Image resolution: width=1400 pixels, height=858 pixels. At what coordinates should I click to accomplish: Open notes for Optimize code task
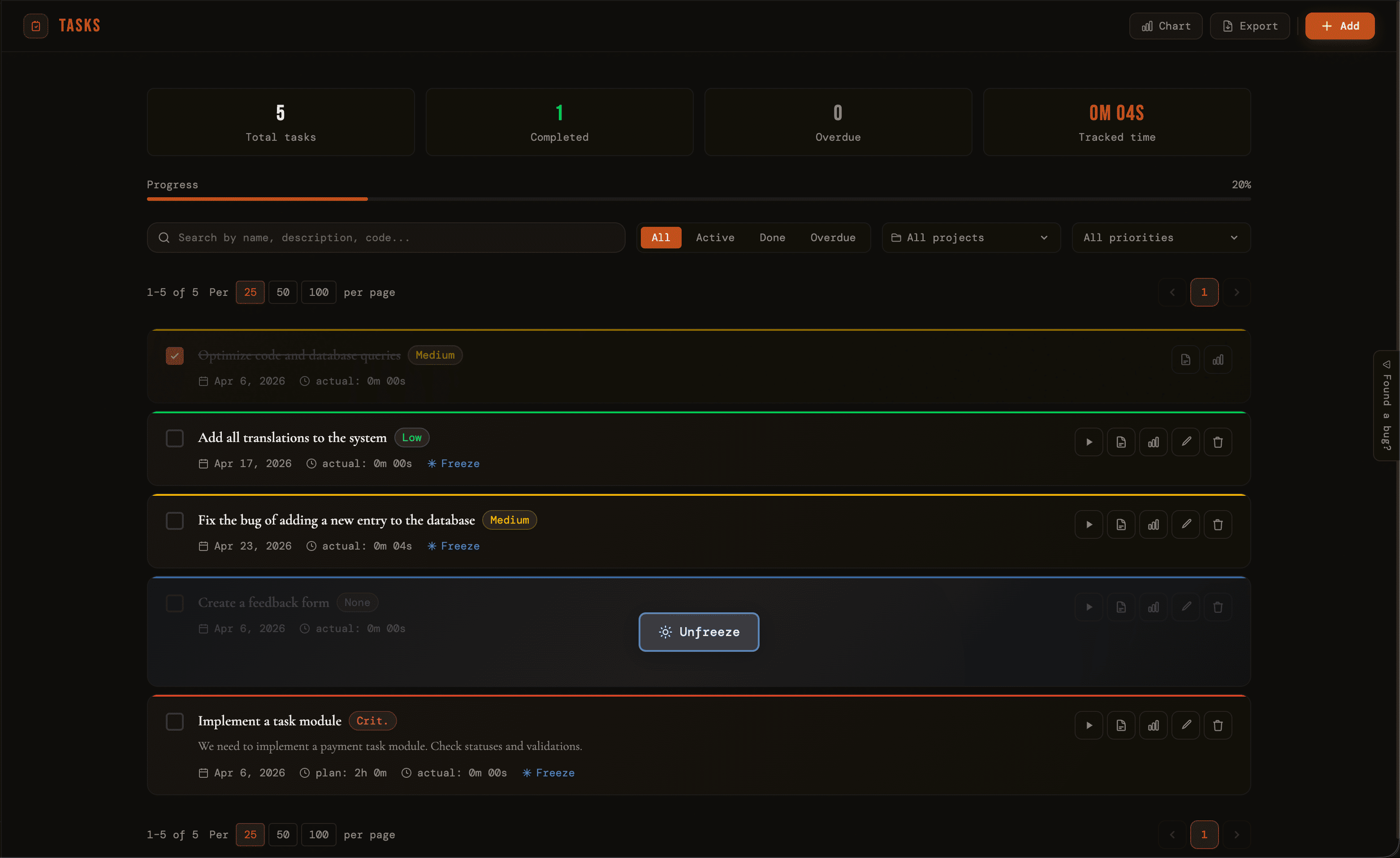[1186, 360]
